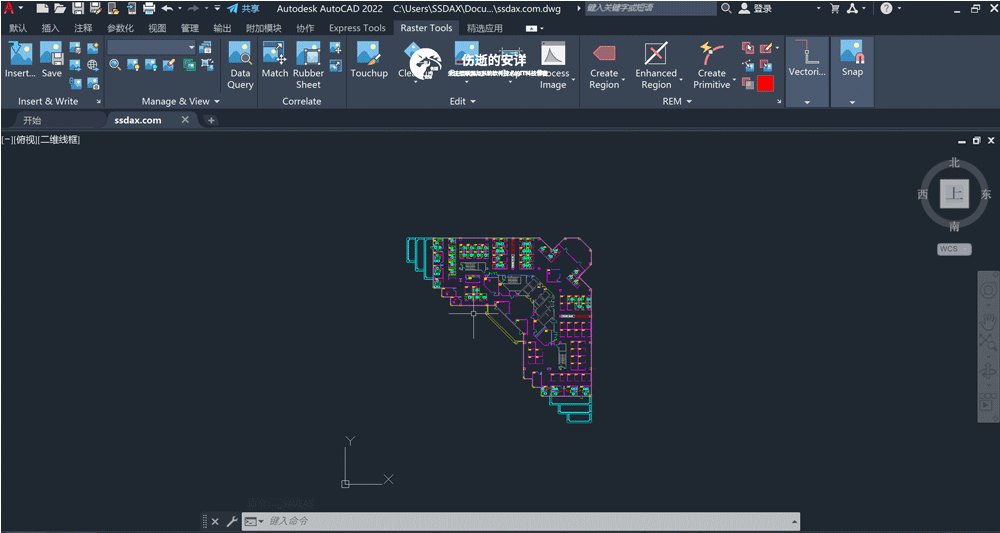Select the 上 top face of ViewCube

(x=954, y=194)
